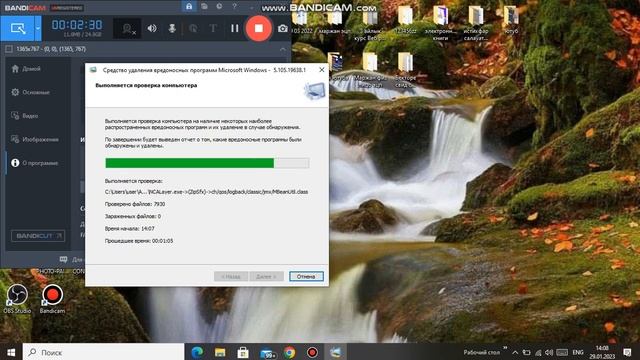Open the Домой tab in Bandicam
Image resolution: width=640 pixels, height=360 pixels.
(27, 69)
